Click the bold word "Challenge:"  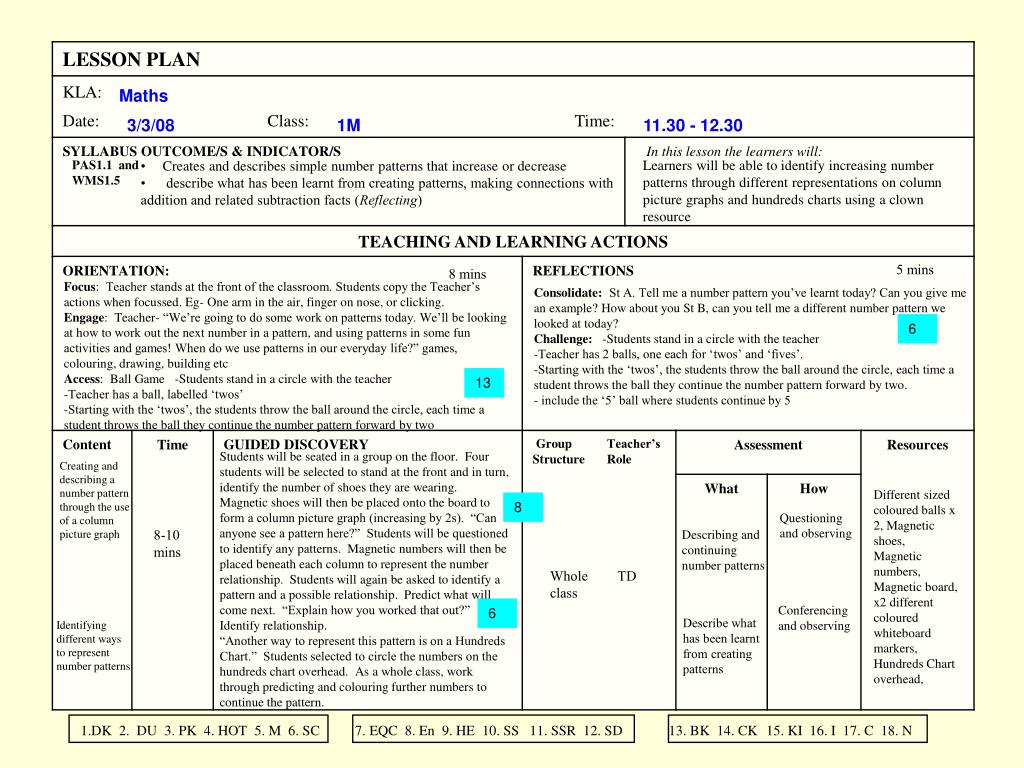point(563,339)
